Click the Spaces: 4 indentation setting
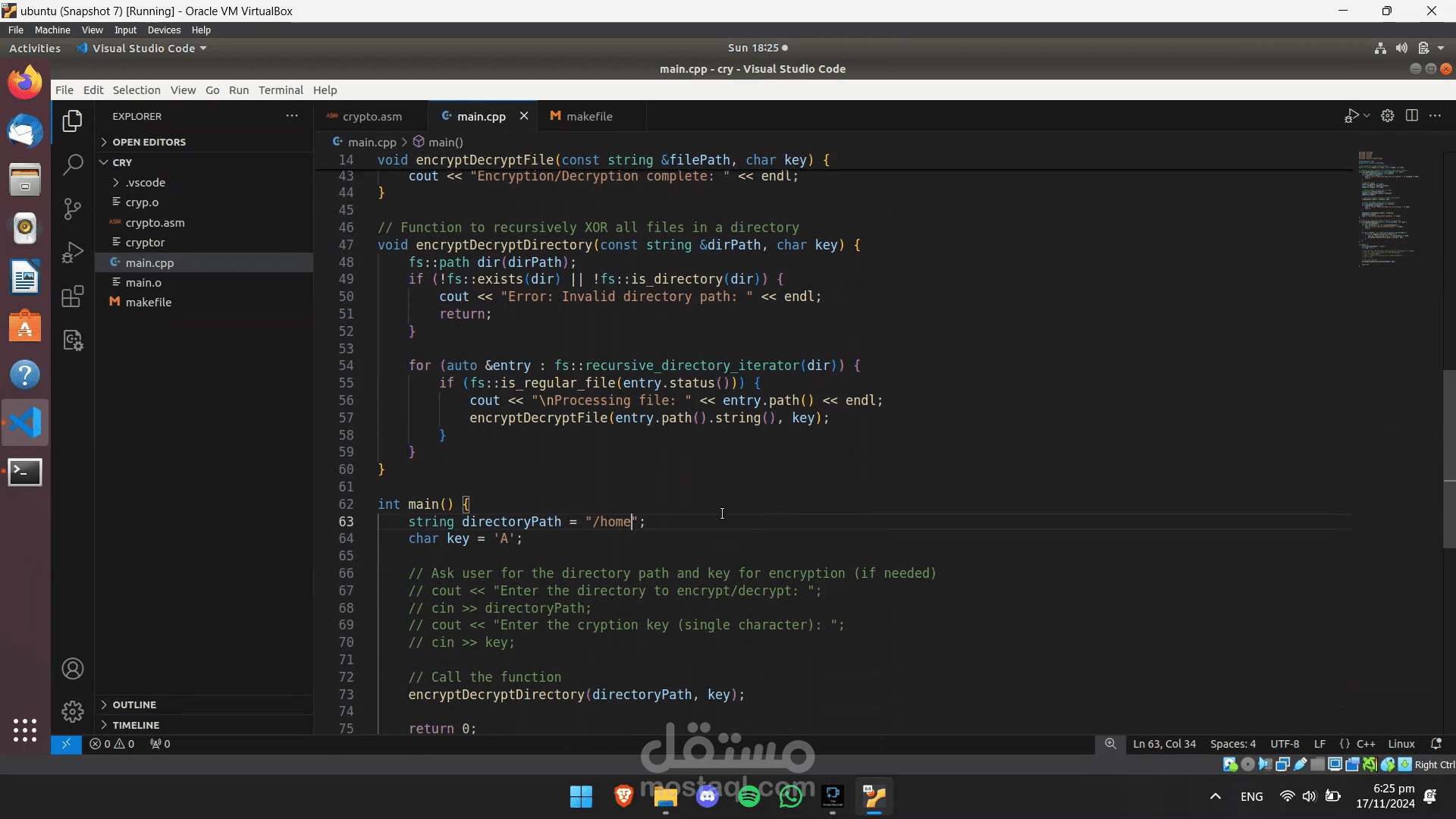Image resolution: width=1456 pixels, height=819 pixels. coord(1232,744)
